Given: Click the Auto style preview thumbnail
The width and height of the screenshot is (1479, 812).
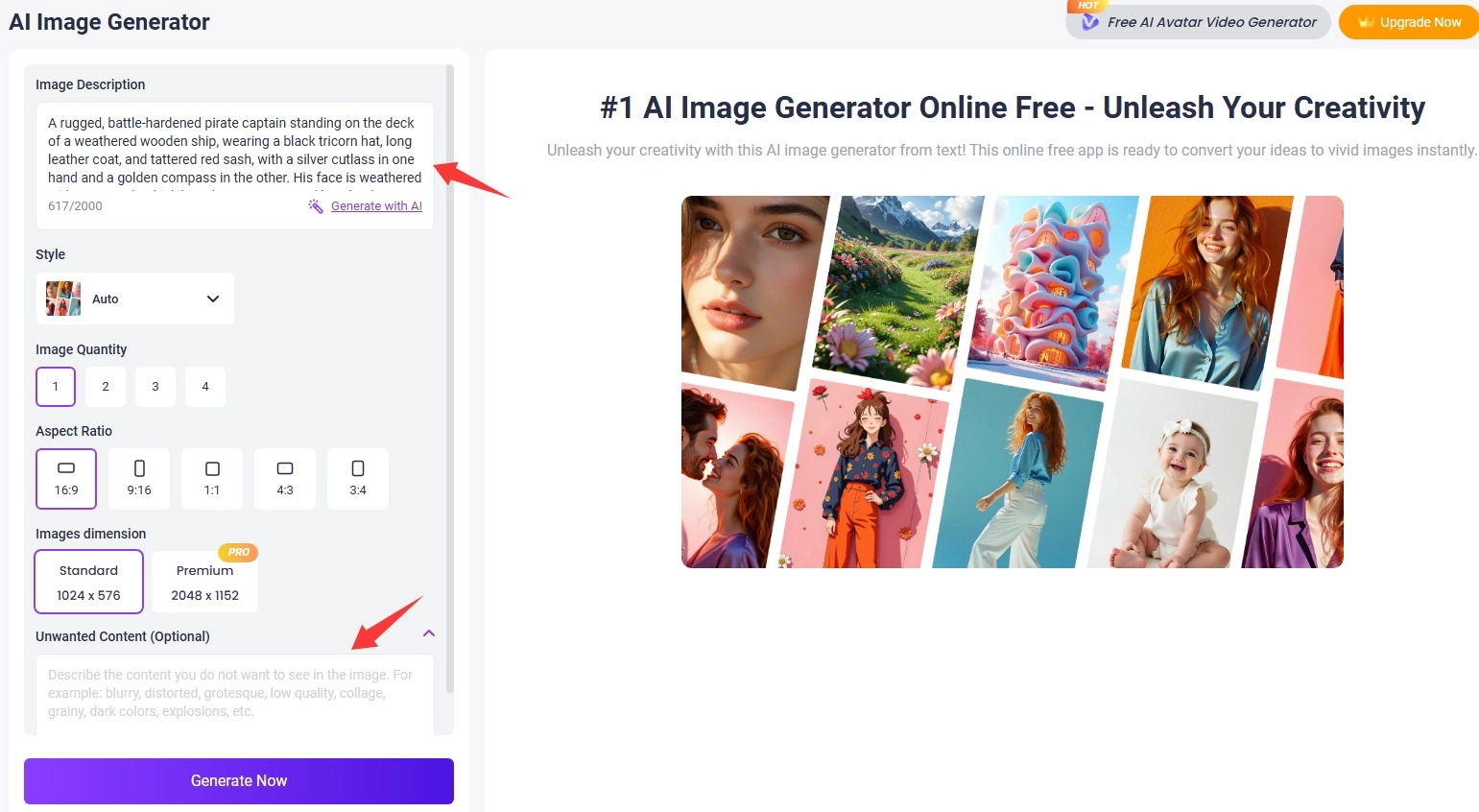Looking at the screenshot, I should [61, 299].
